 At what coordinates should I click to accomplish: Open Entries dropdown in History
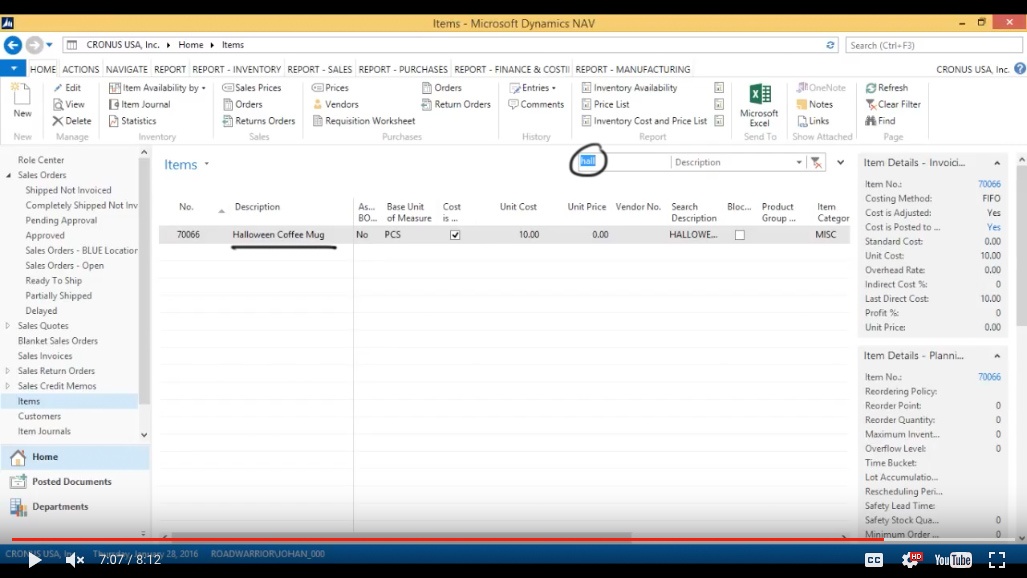point(532,88)
